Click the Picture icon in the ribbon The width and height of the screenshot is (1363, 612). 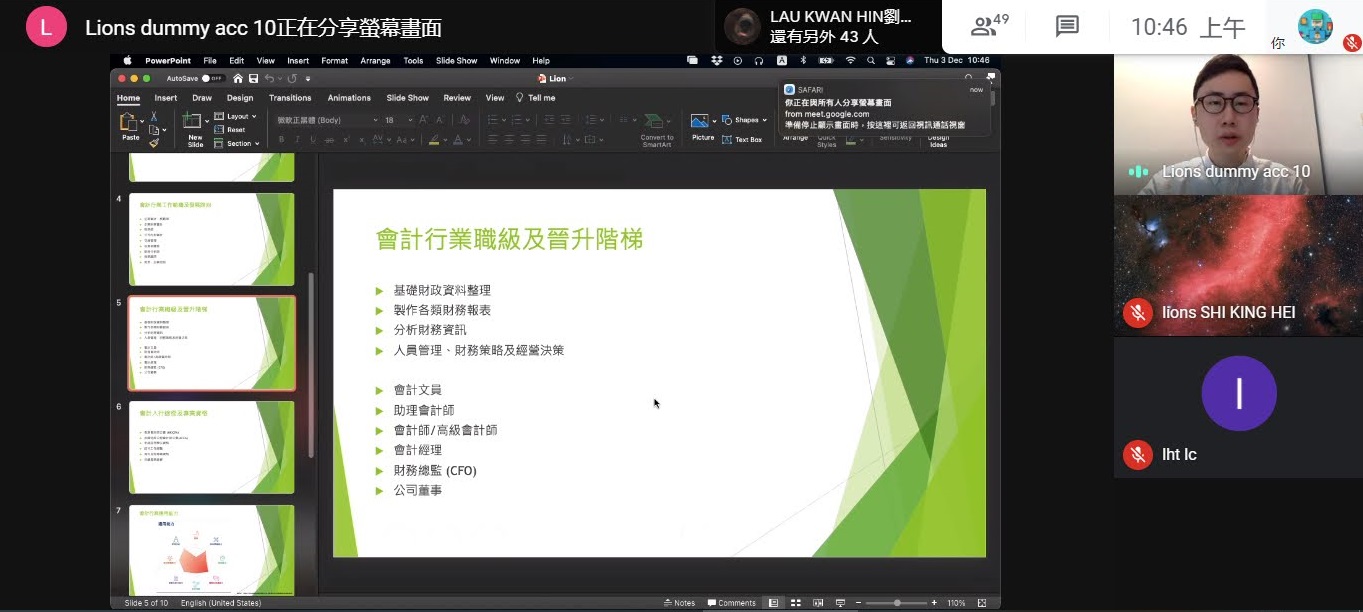coord(702,123)
